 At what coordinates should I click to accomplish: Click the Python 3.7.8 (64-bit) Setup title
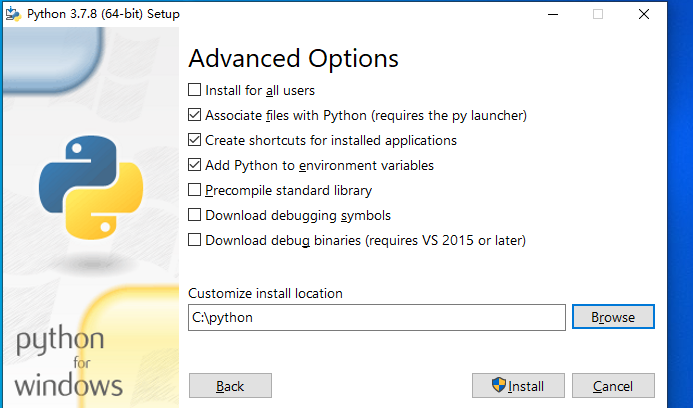click(x=103, y=14)
